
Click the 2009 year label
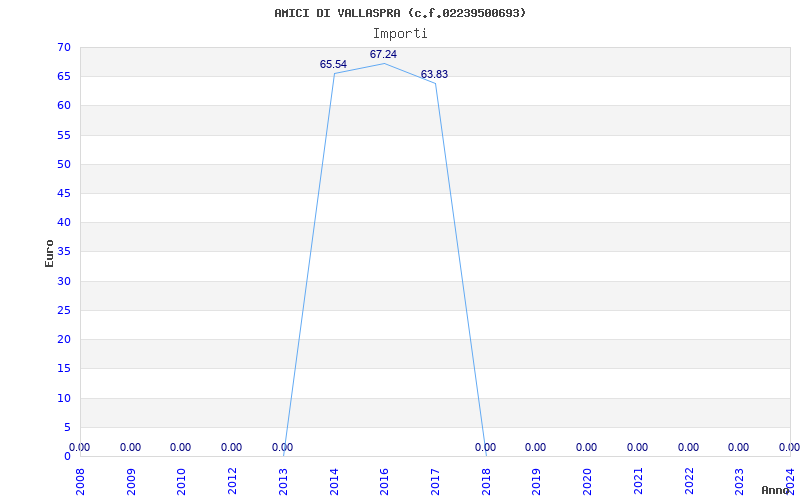pos(131,481)
